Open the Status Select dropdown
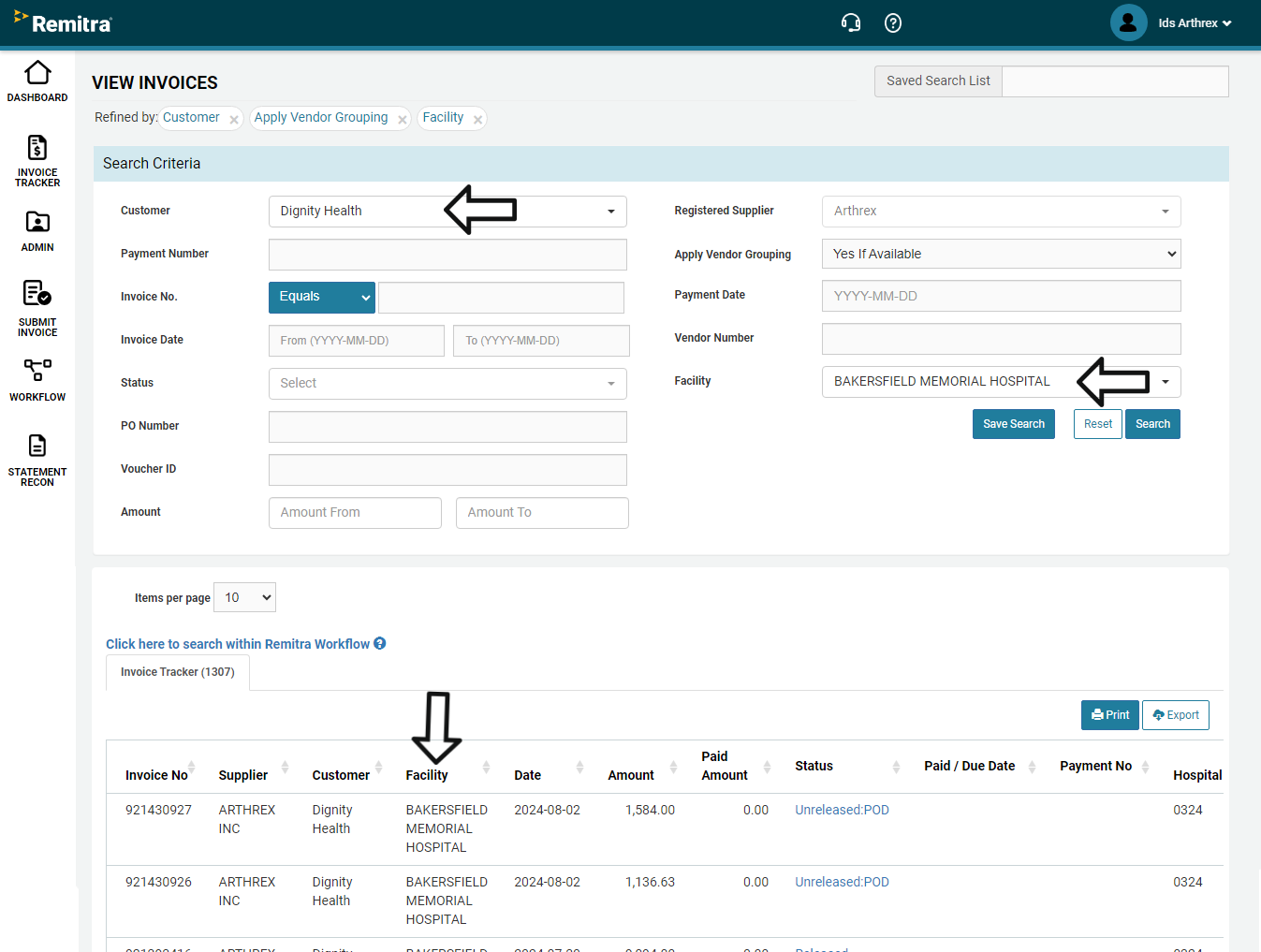This screenshot has height=952, width=1261. [x=447, y=384]
